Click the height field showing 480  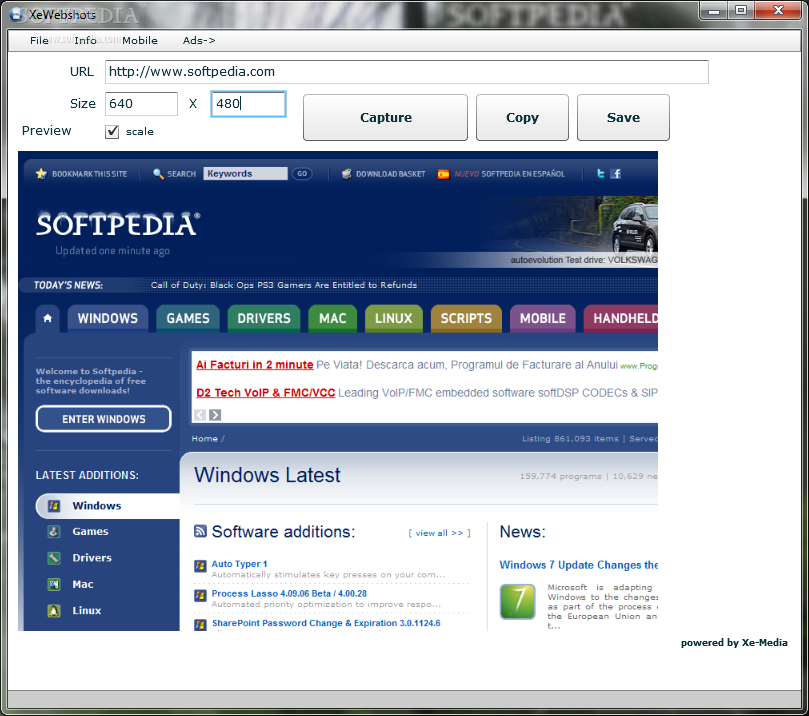pyautogui.click(x=248, y=104)
